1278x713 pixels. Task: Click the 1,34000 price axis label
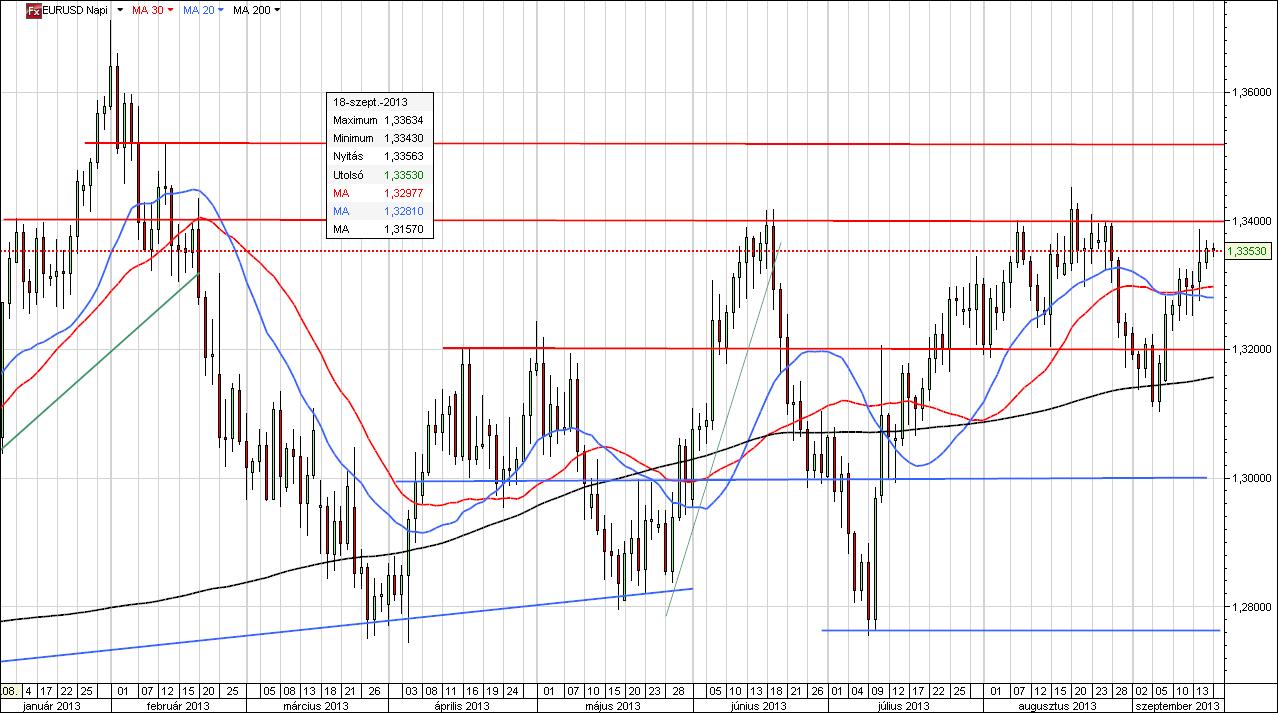coord(1251,220)
